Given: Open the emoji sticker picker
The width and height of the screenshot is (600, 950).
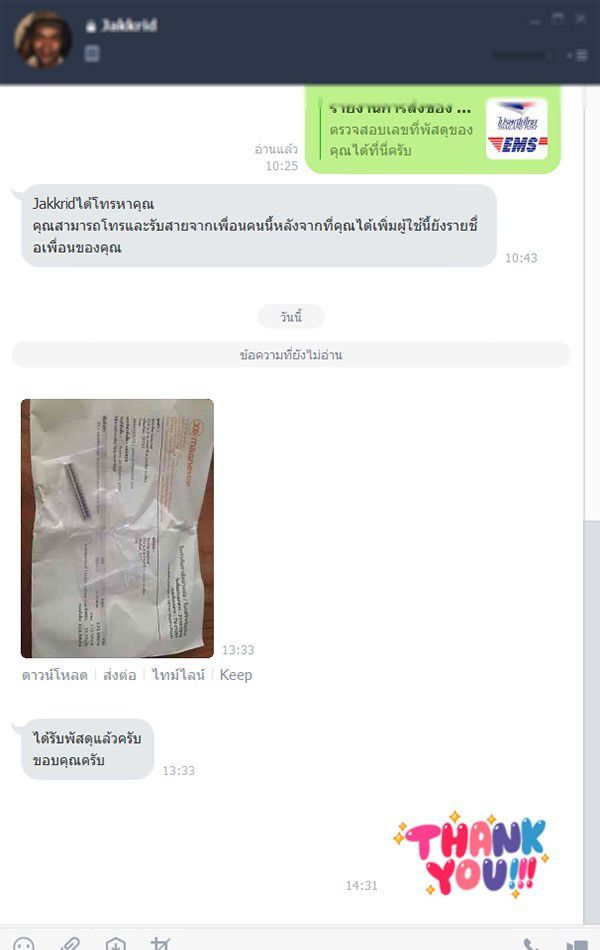Looking at the screenshot, I should click(24, 945).
